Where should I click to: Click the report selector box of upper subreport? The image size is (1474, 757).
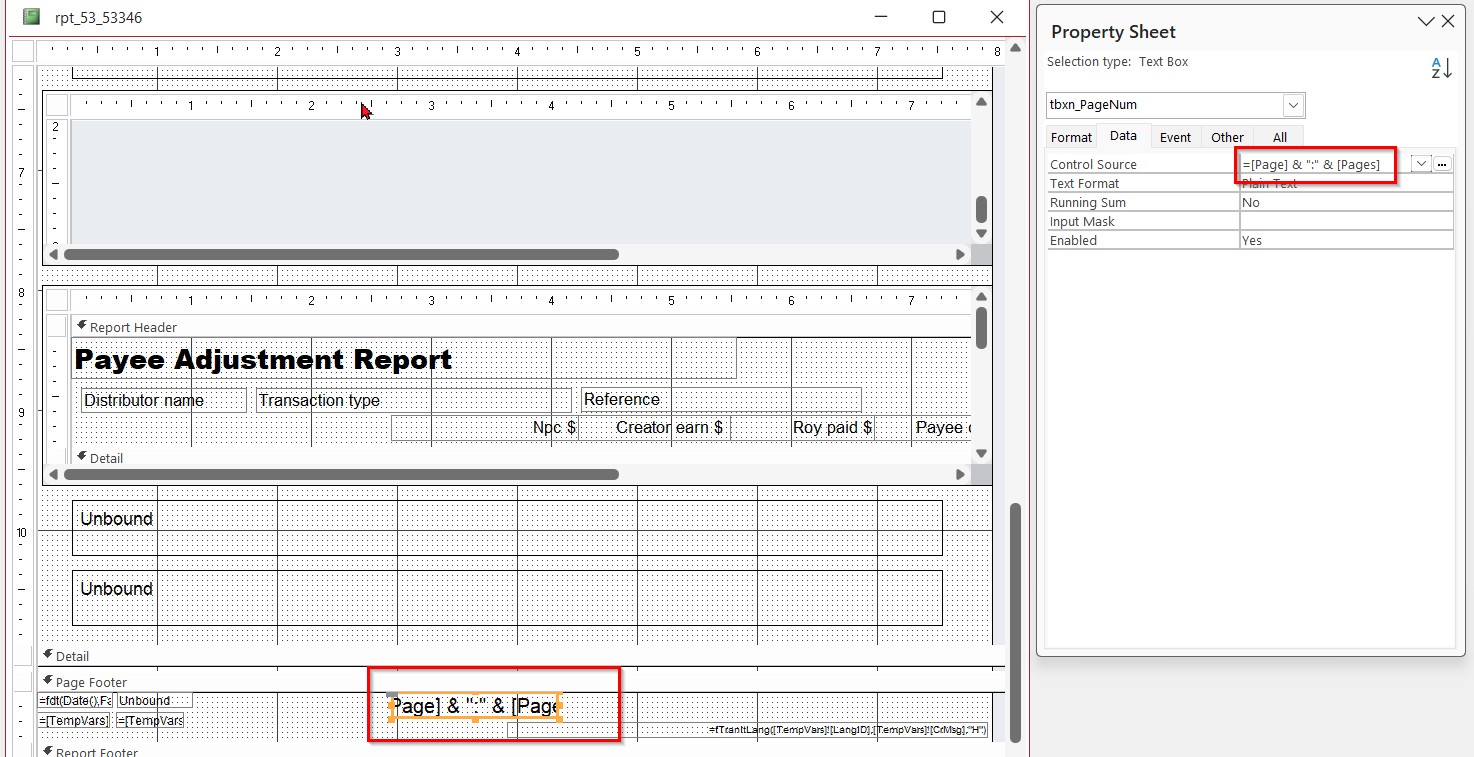[57, 105]
